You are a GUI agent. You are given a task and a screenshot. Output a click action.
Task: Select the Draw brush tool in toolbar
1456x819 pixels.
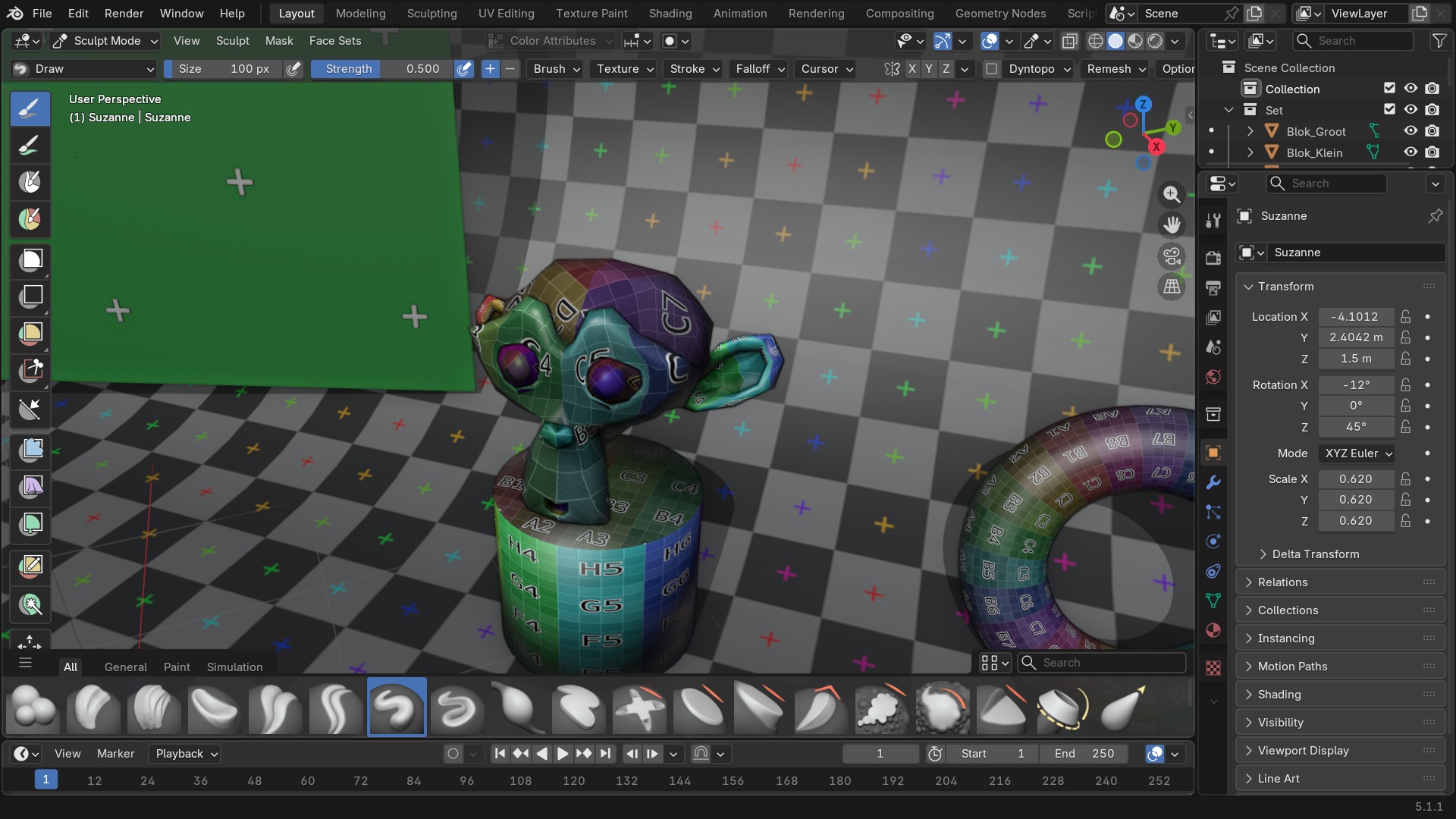tap(30, 109)
